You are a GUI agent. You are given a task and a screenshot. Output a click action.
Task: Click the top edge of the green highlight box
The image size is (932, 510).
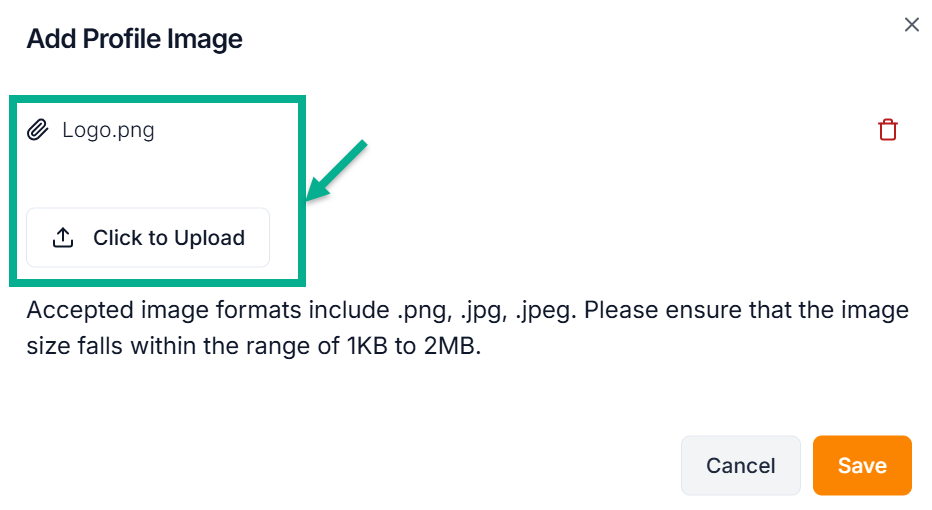(x=157, y=100)
